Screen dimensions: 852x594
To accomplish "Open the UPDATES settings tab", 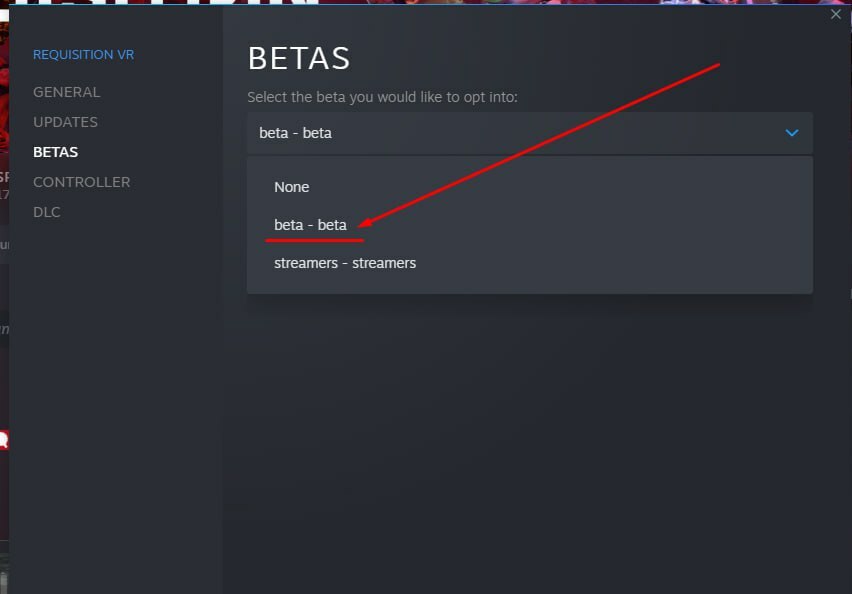I will point(65,122).
